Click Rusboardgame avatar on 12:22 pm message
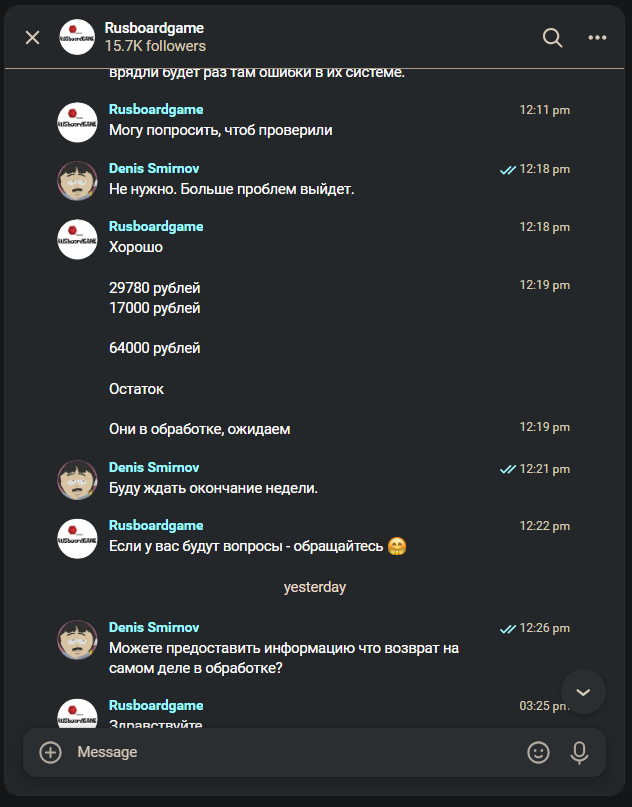This screenshot has height=807, width=632. click(77, 538)
